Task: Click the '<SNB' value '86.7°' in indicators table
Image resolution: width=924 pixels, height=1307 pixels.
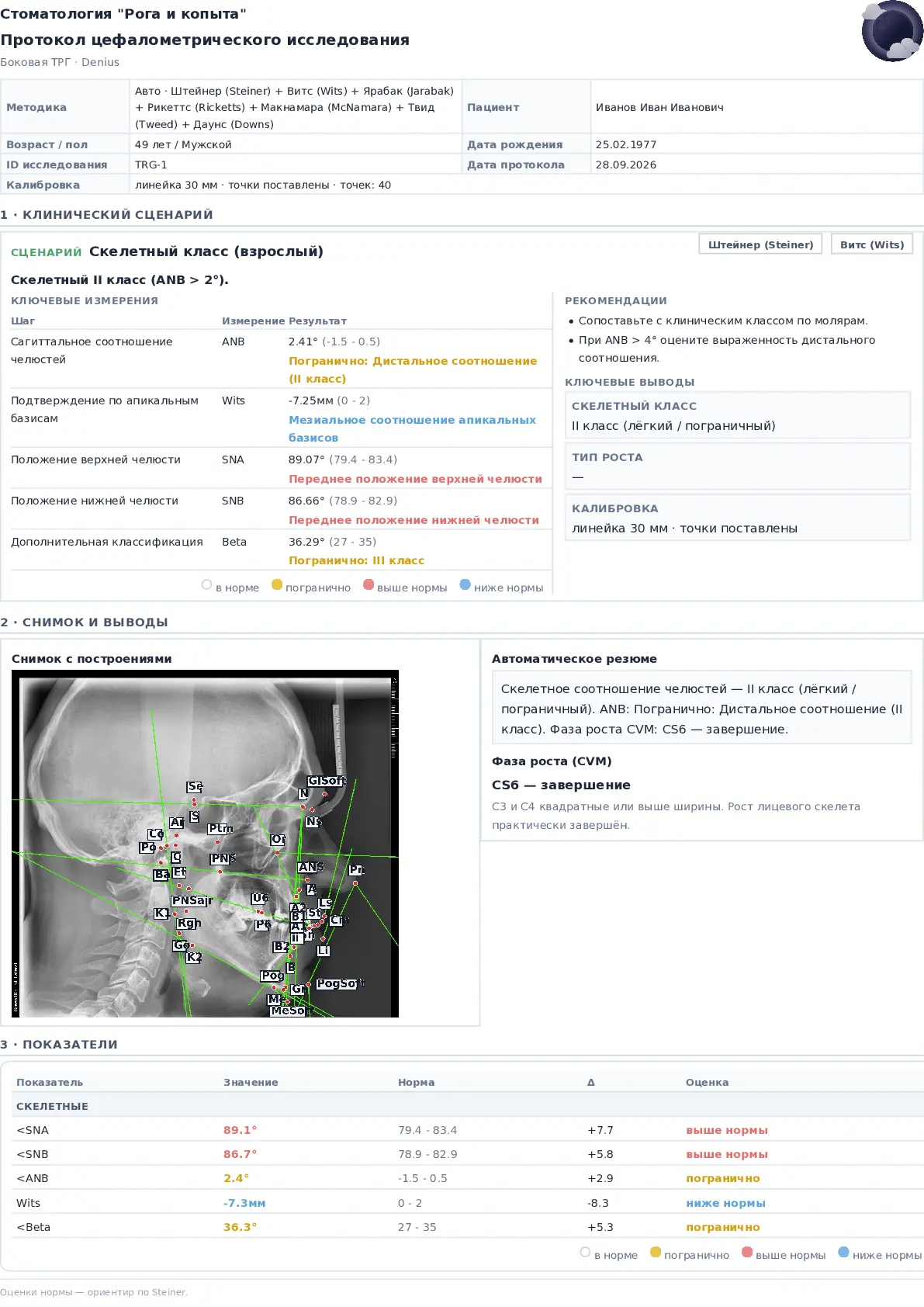Action: pos(240,1154)
